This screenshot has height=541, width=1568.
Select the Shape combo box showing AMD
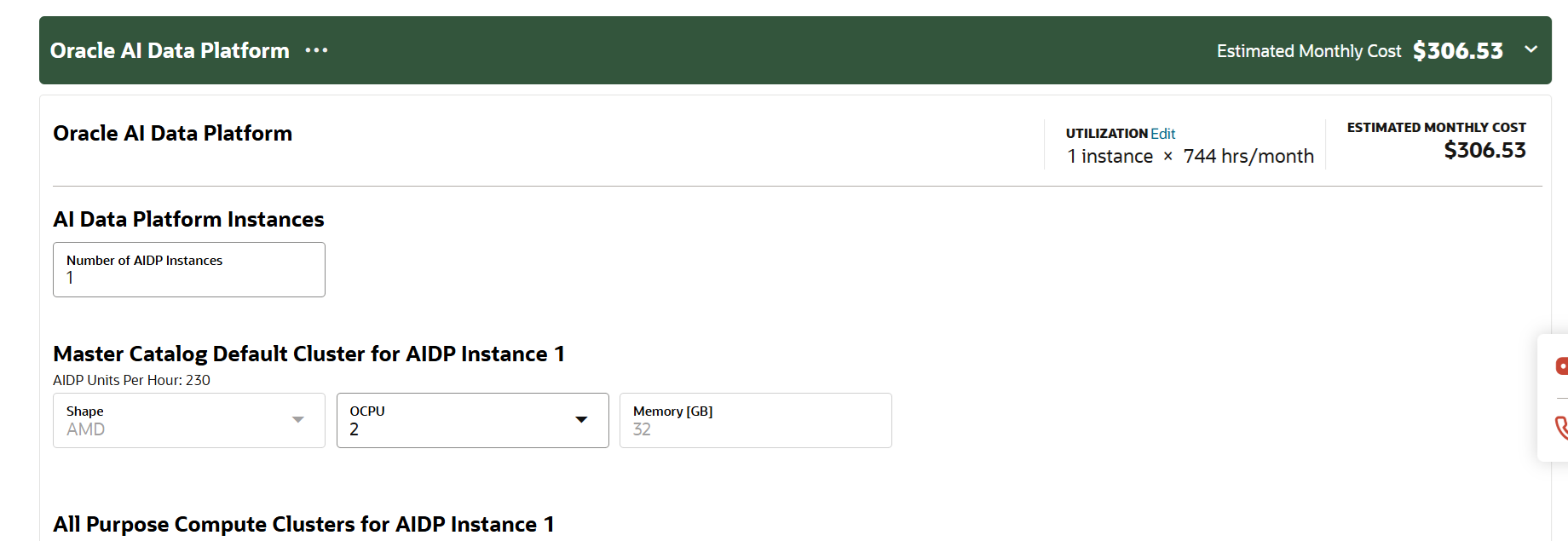189,420
